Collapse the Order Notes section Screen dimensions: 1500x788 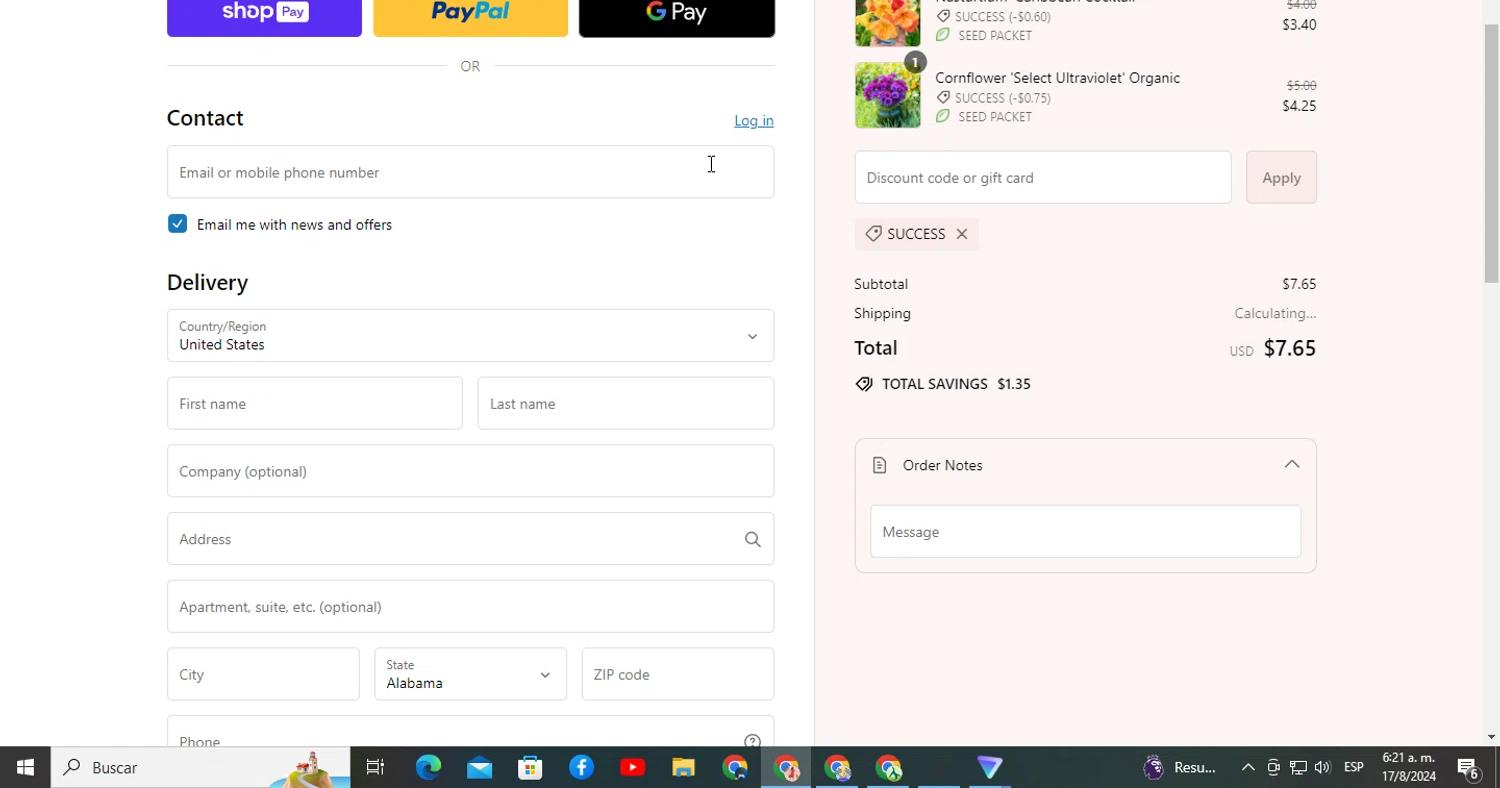[x=1292, y=464]
